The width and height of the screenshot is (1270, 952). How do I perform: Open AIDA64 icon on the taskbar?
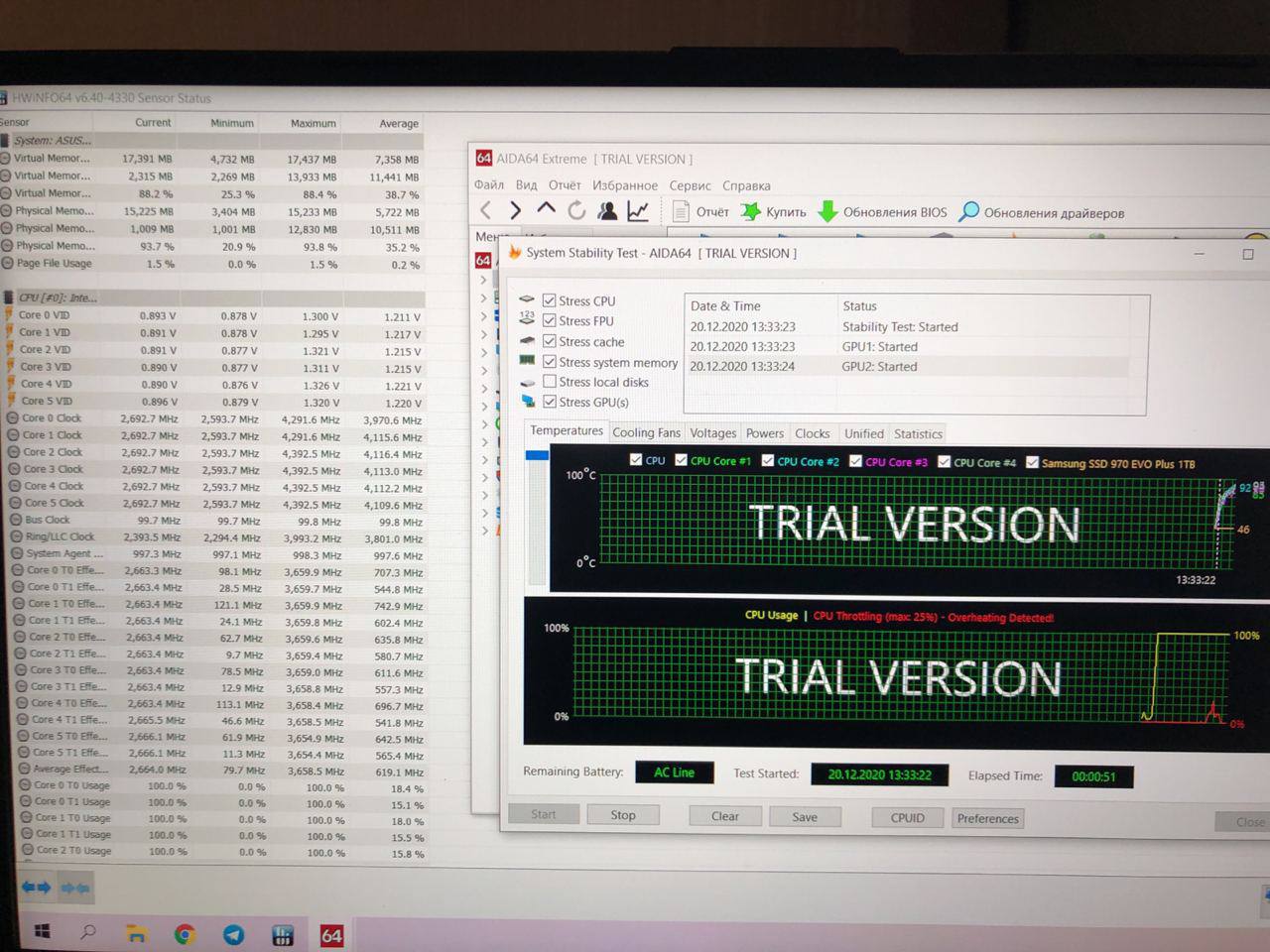[x=331, y=935]
